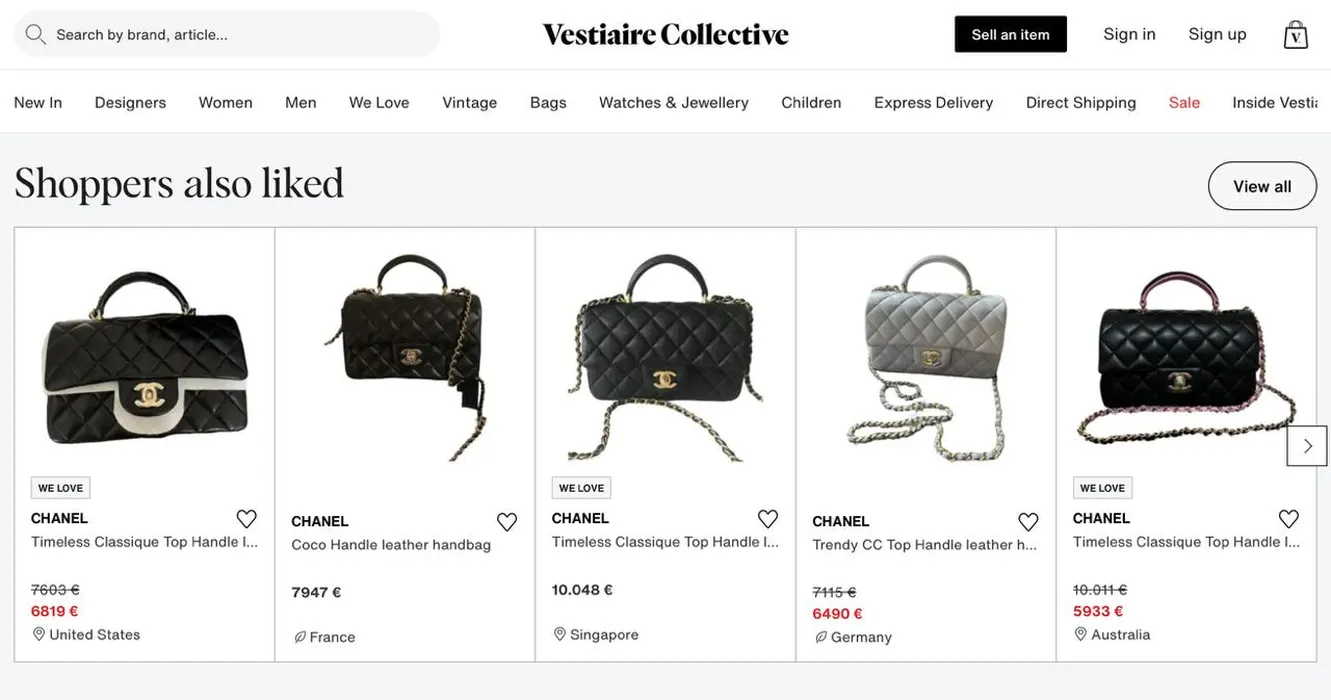Image resolution: width=1331 pixels, height=700 pixels.
Task: Open the Coco Handle bag photo
Action: click(x=405, y=355)
